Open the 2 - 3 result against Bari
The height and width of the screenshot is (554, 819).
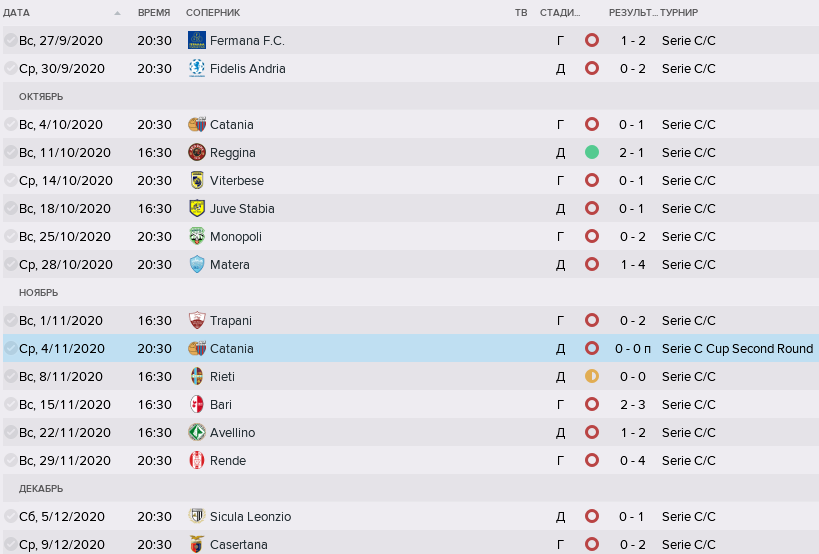(x=631, y=405)
